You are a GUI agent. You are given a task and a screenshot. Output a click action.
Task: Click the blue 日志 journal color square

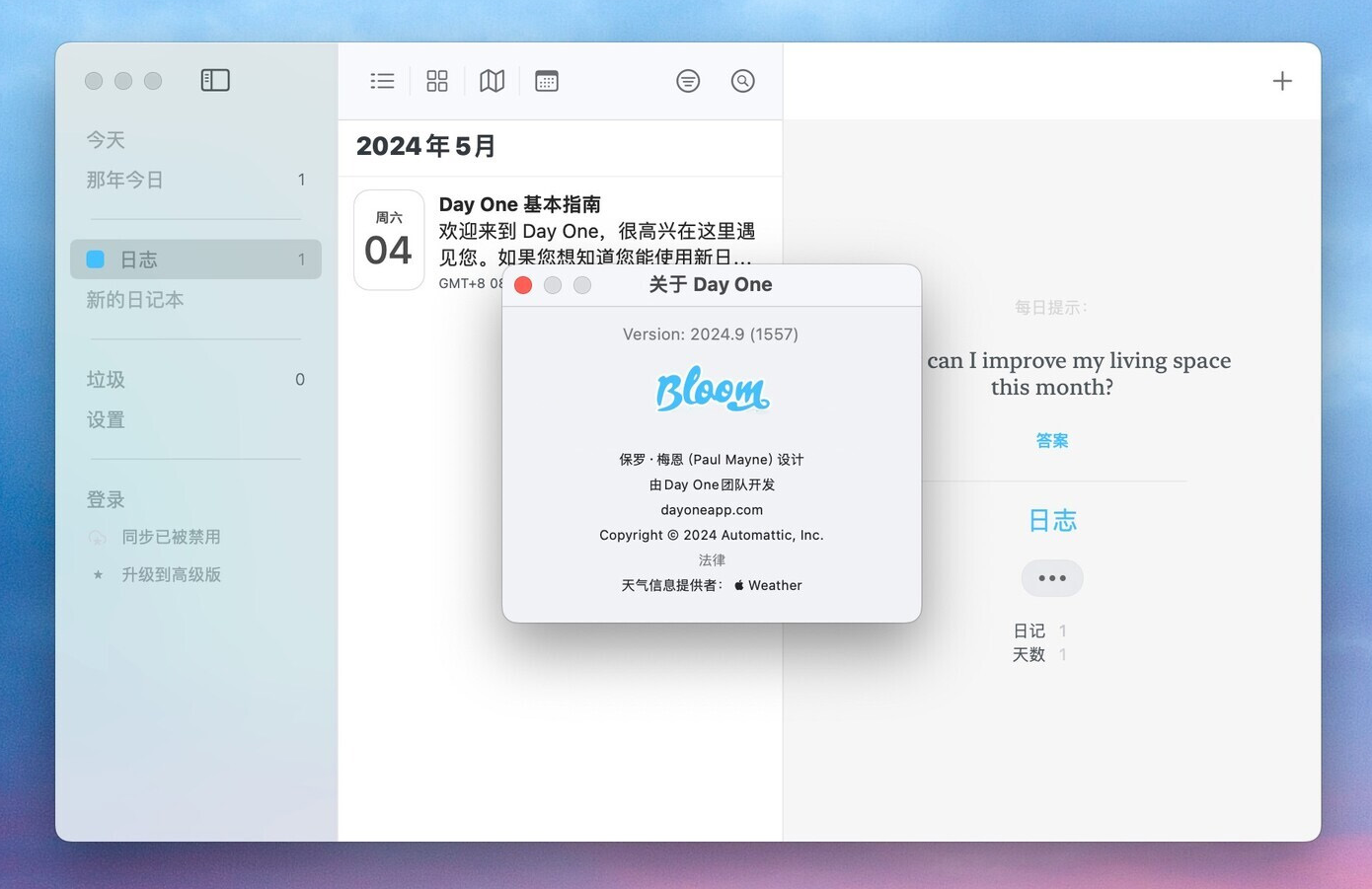pos(96,259)
